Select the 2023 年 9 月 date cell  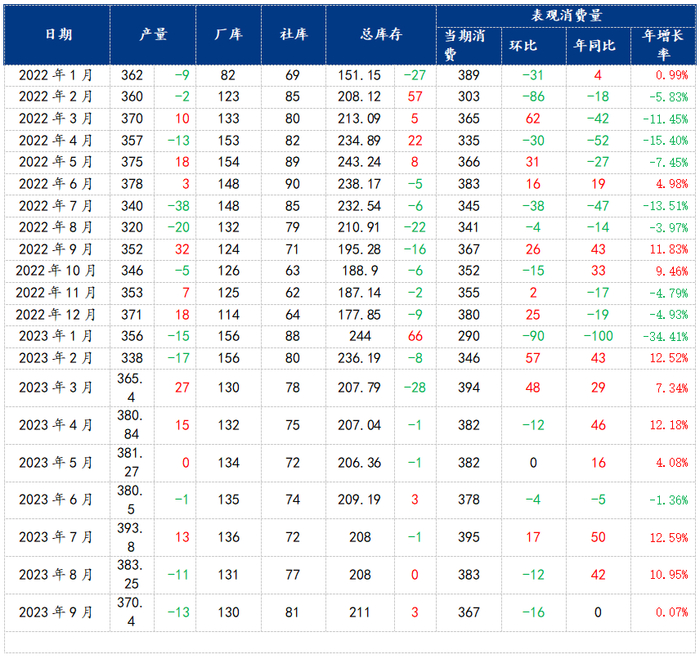pyautogui.click(x=56, y=612)
